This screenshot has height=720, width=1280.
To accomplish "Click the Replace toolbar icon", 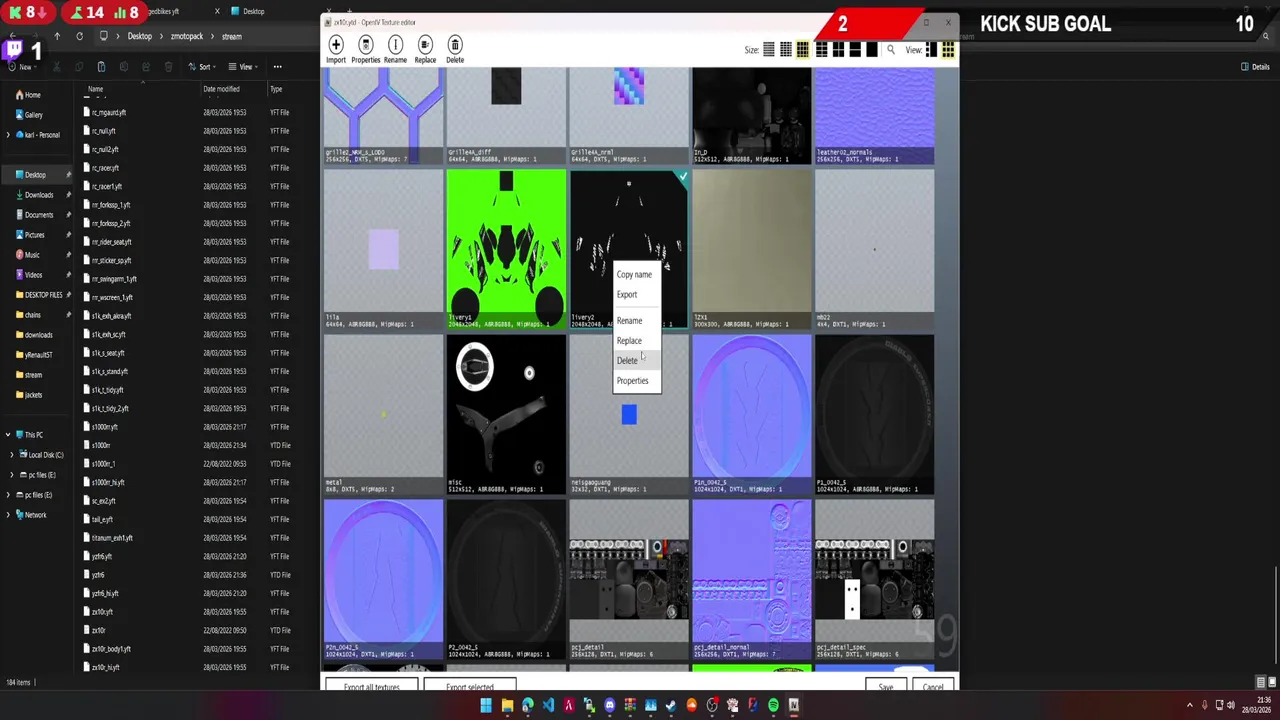I will pyautogui.click(x=425, y=49).
